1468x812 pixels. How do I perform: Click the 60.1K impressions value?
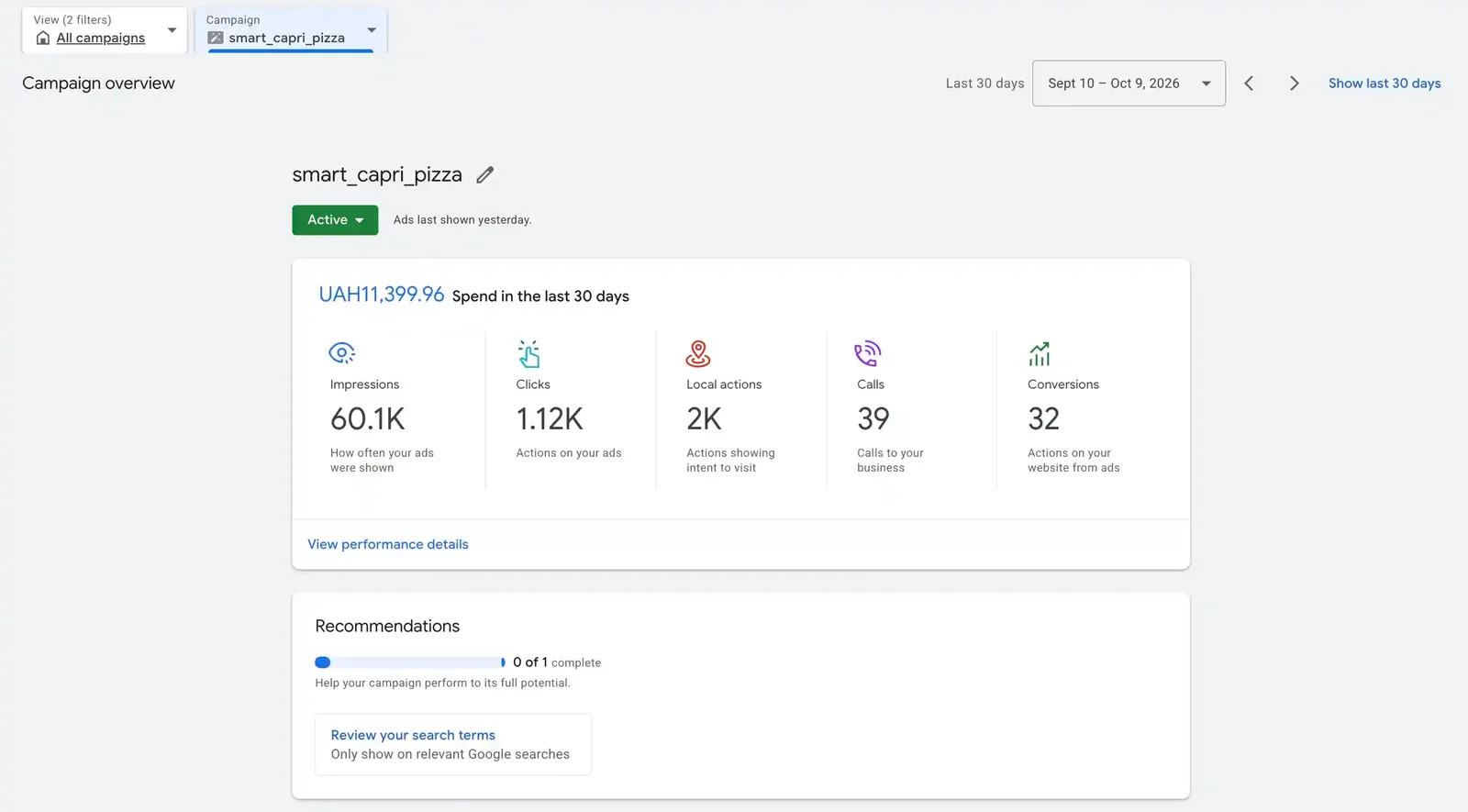click(x=368, y=419)
